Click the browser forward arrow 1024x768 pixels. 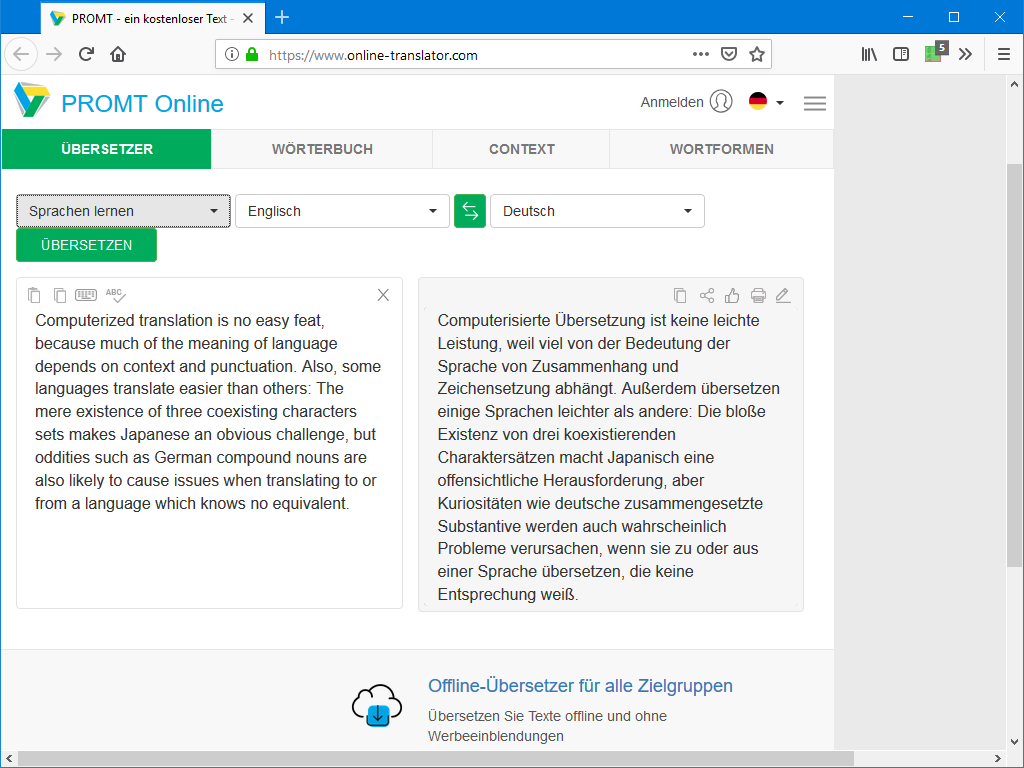point(54,54)
